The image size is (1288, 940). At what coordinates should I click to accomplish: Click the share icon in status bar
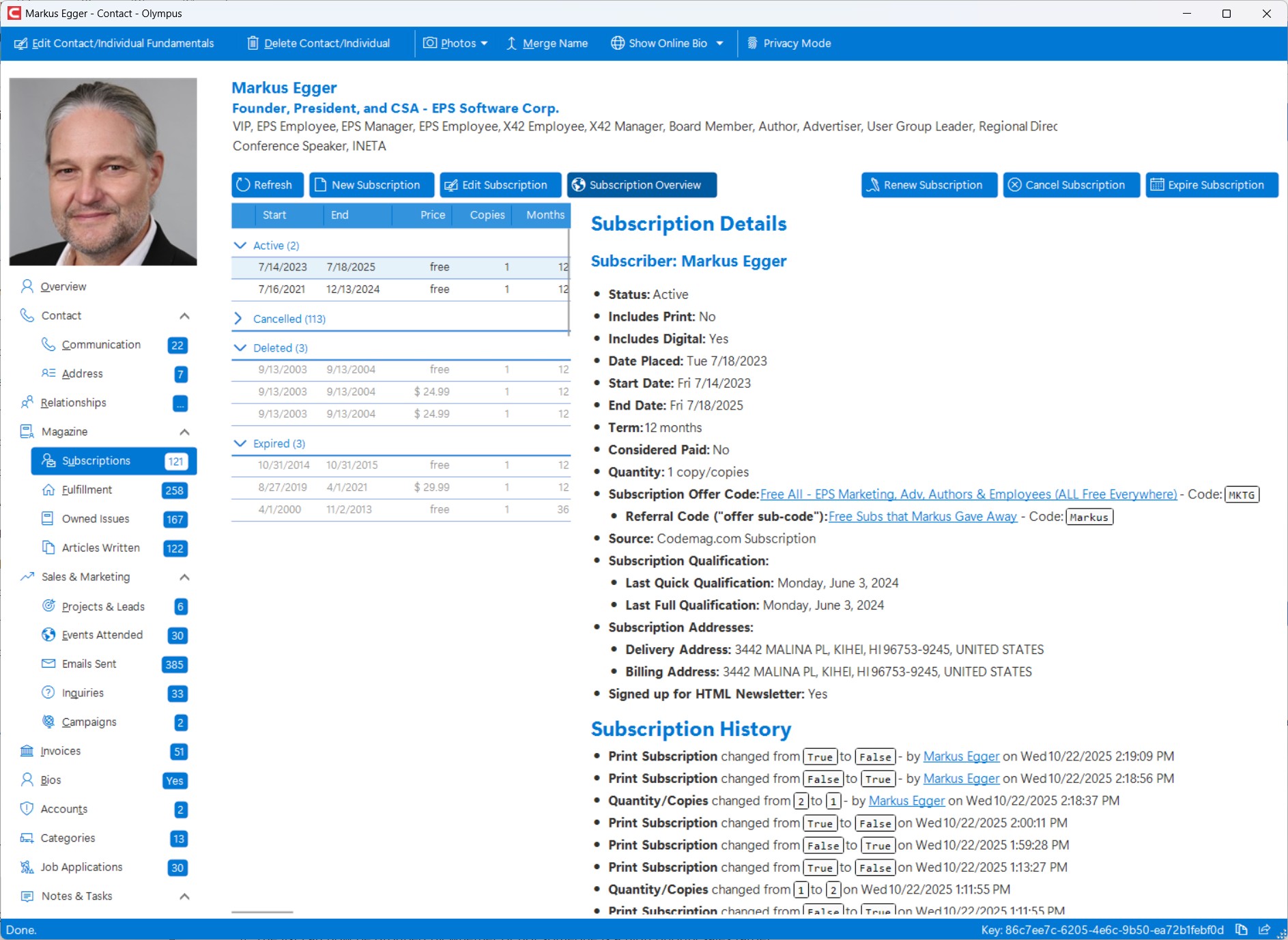[x=1264, y=930]
